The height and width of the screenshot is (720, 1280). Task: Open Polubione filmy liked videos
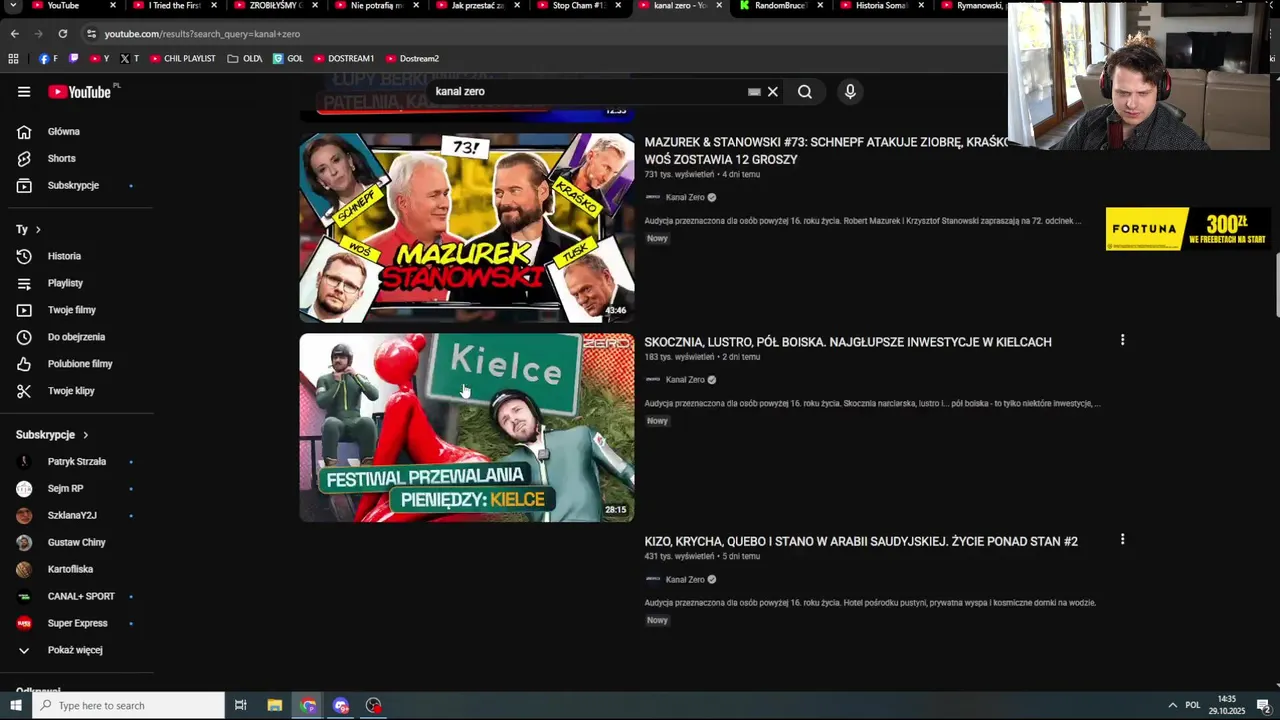coord(77,365)
